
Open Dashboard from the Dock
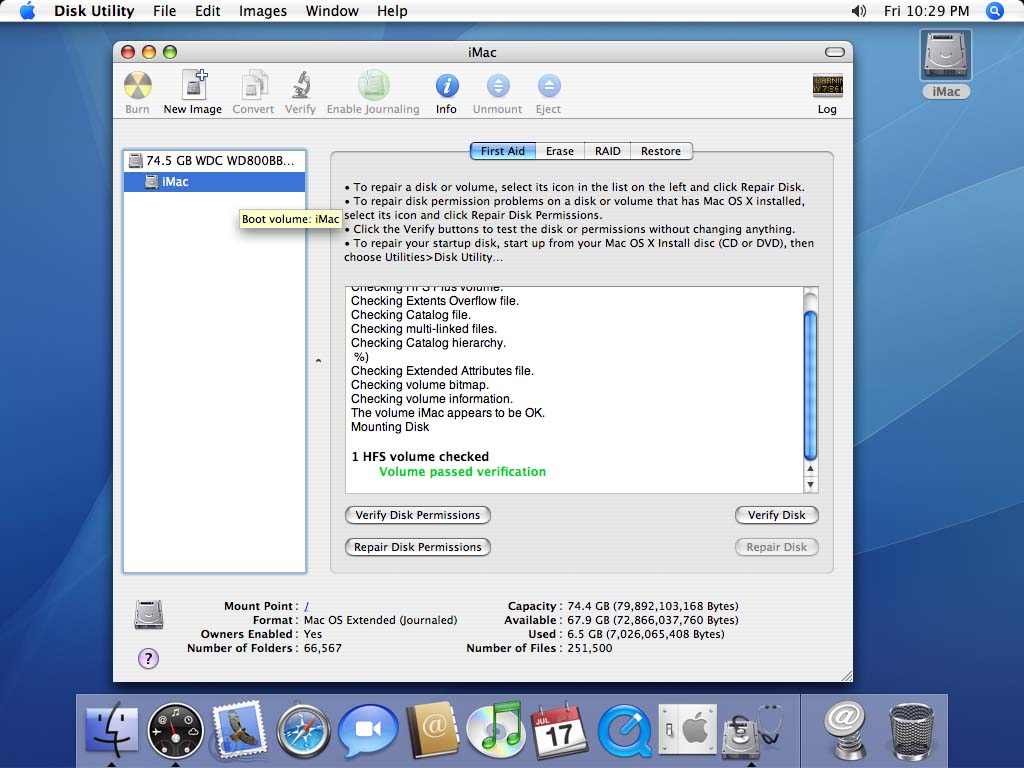click(175, 731)
